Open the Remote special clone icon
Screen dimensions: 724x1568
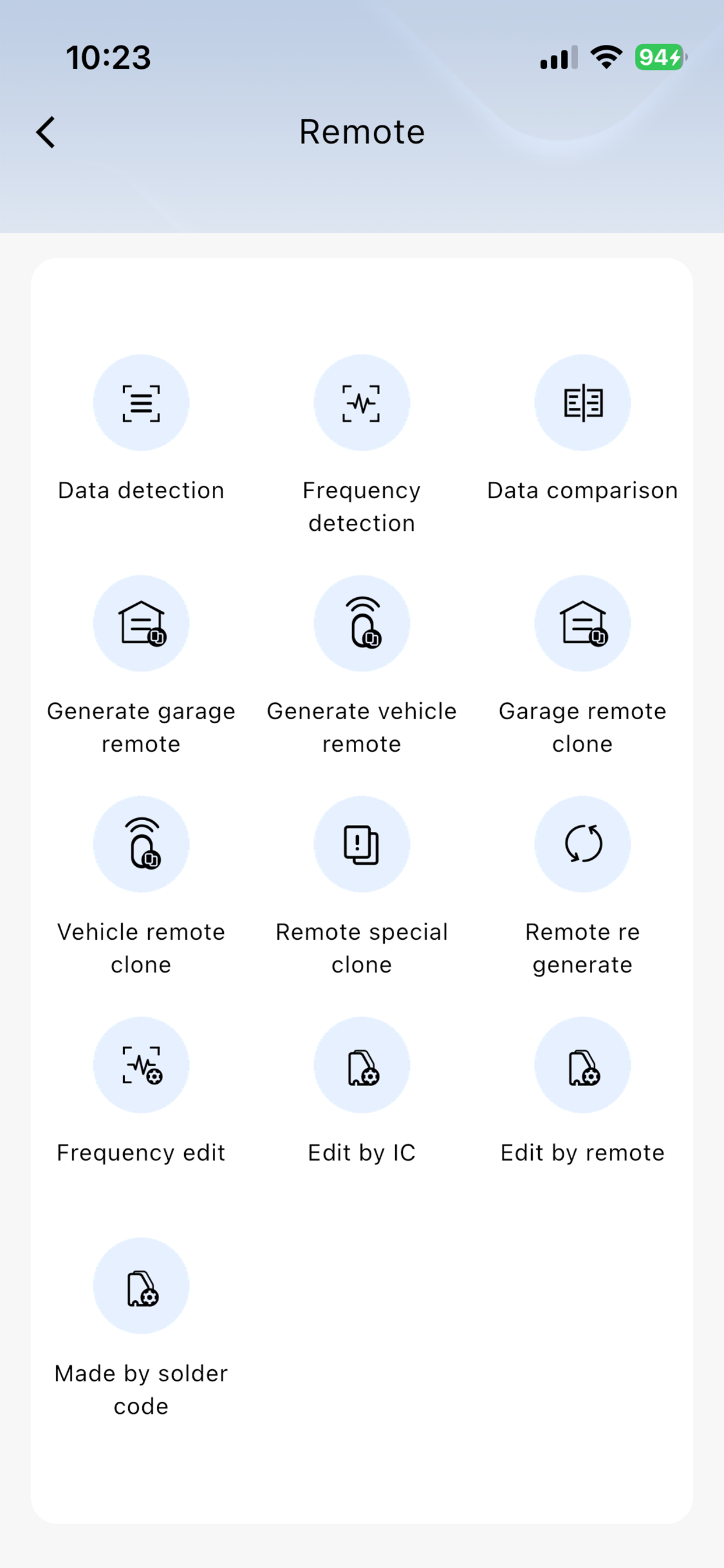pyautogui.click(x=362, y=844)
